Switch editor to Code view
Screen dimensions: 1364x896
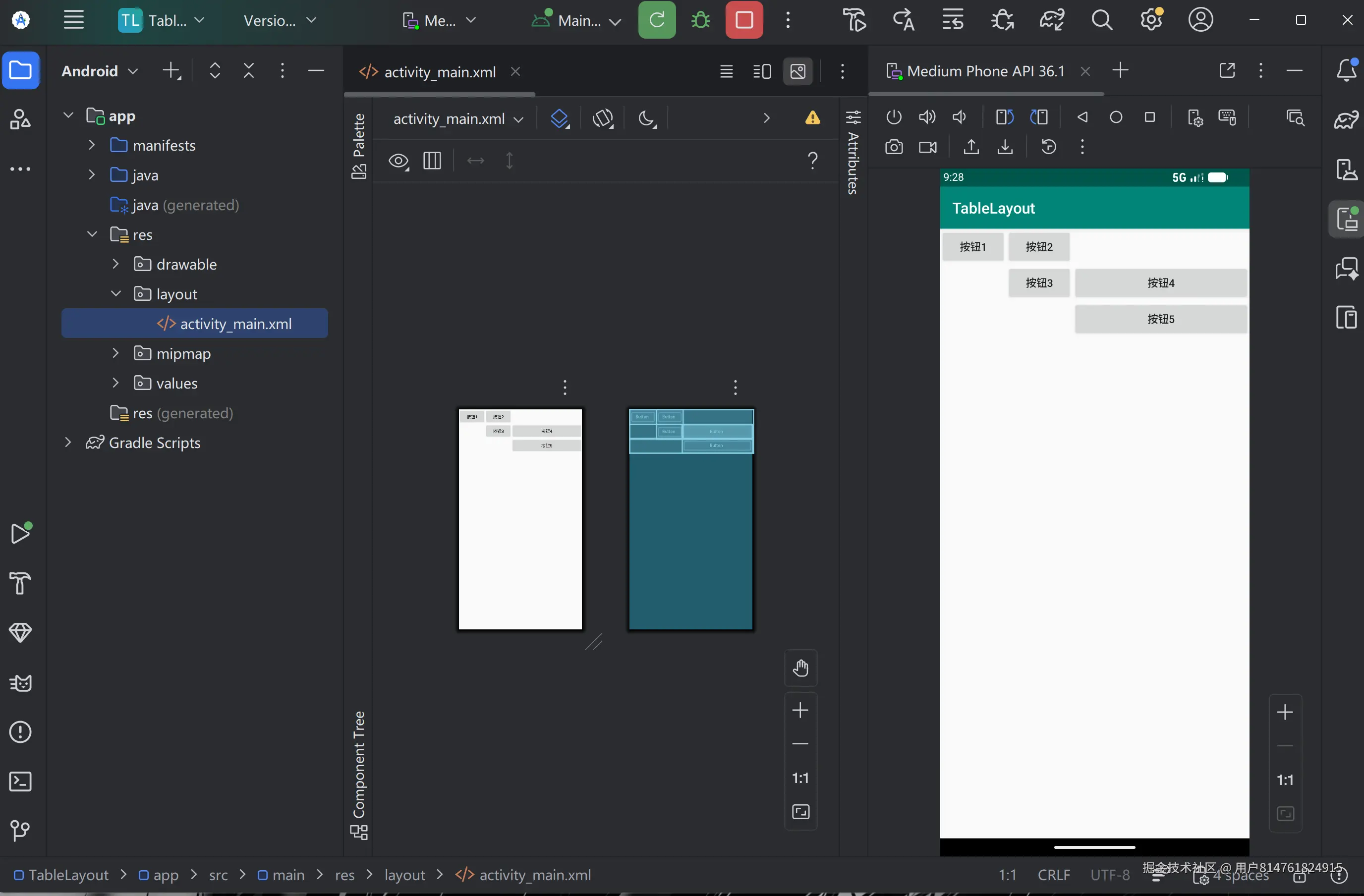[726, 72]
